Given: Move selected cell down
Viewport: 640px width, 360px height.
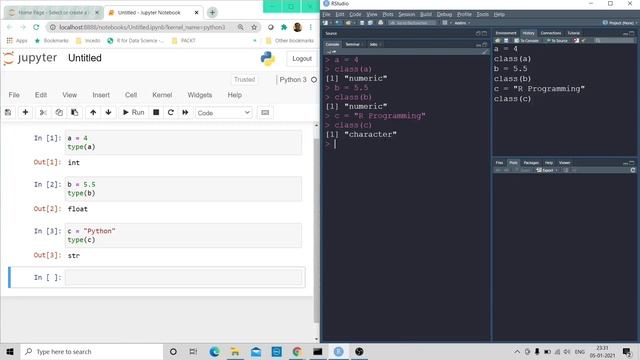Looking at the screenshot, I should [x=108, y=112].
